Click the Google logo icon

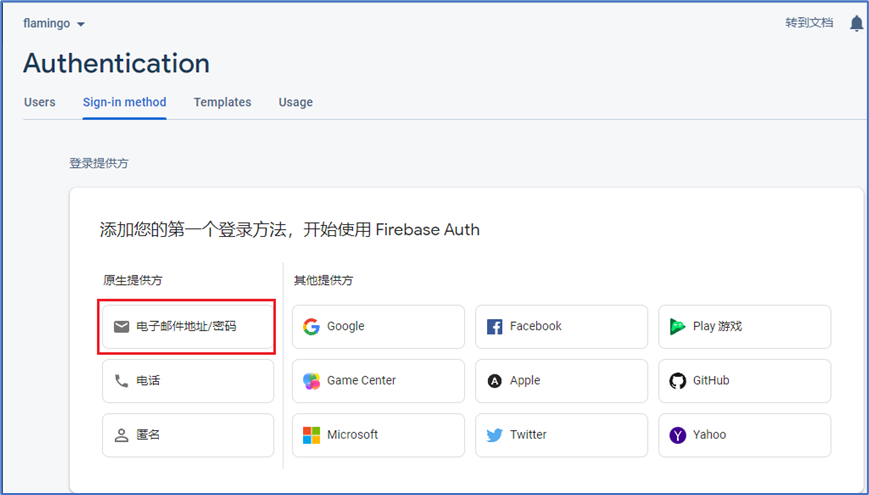311,326
